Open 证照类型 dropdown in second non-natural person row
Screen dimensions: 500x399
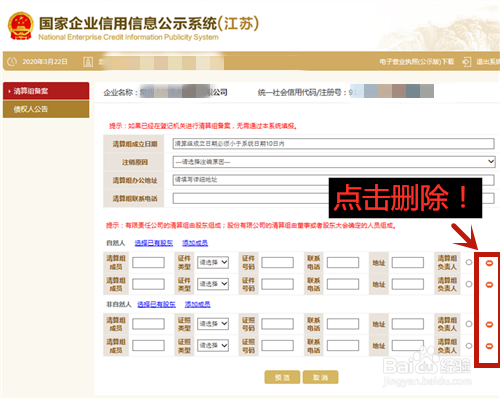tap(213, 346)
